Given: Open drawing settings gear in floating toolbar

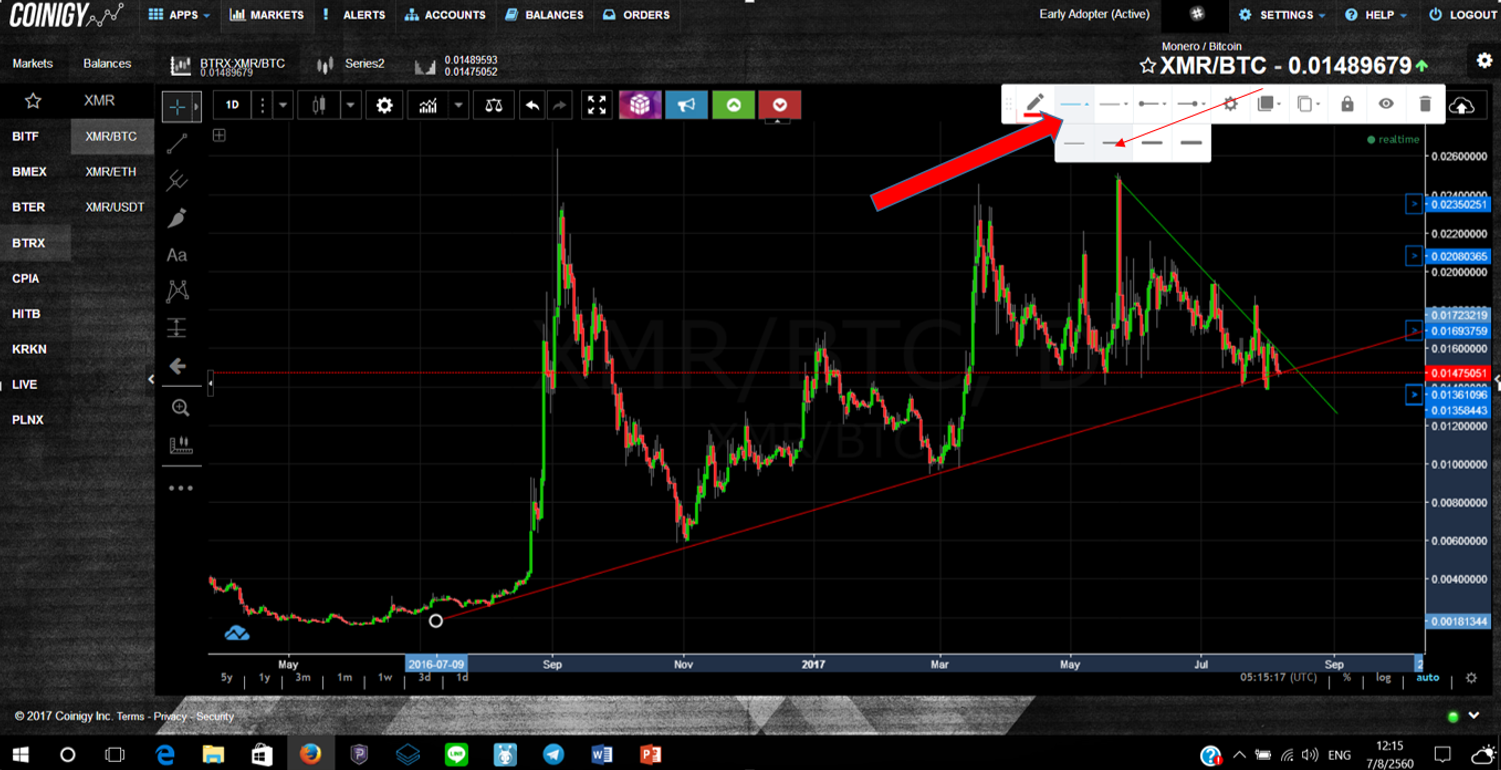Looking at the screenshot, I should [x=1231, y=103].
